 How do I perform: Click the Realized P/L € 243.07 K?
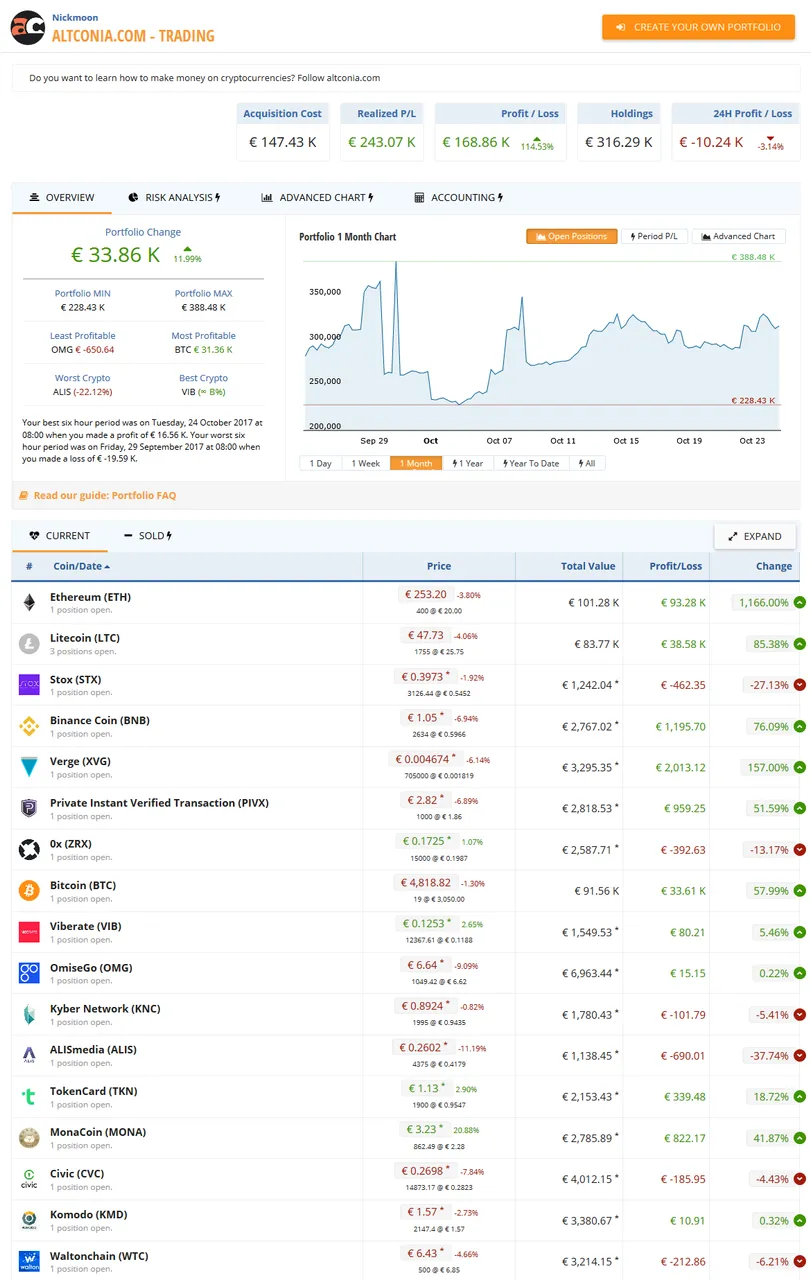coord(382,142)
